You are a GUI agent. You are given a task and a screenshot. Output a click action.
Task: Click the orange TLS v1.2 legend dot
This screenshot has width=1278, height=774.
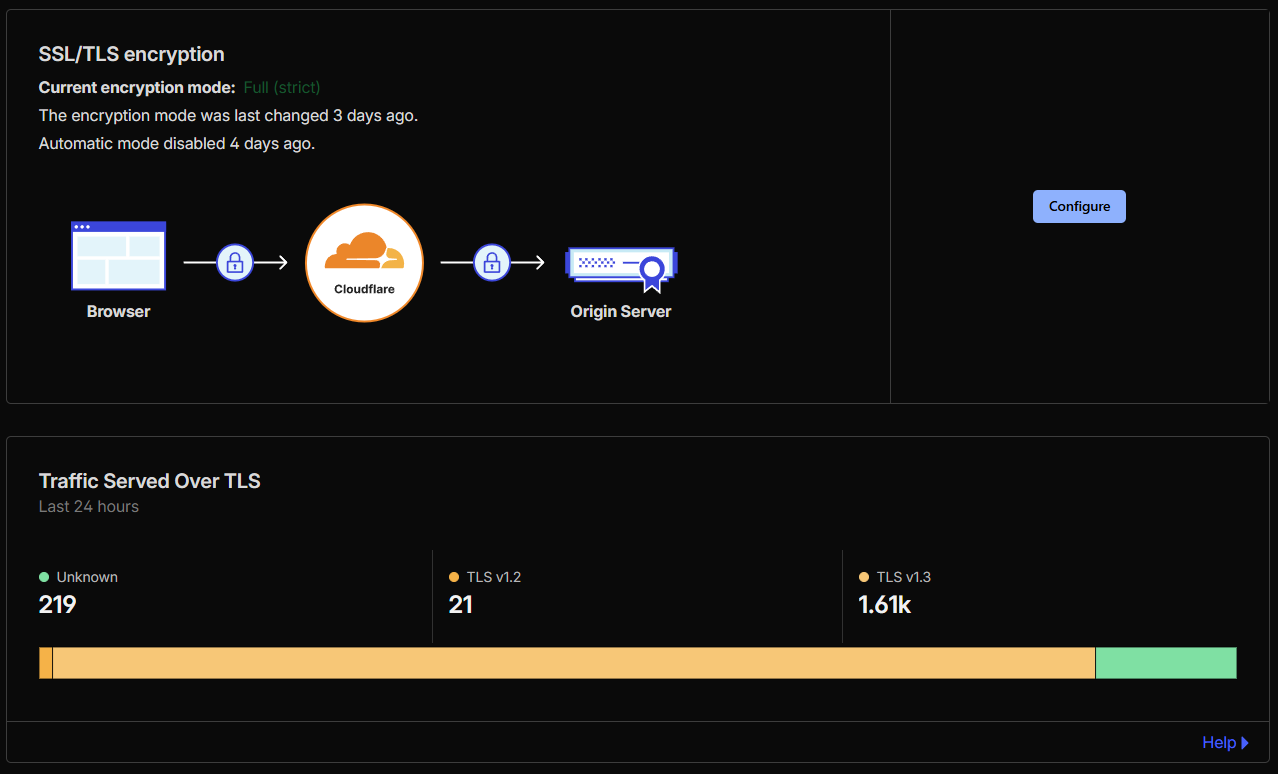click(x=454, y=577)
